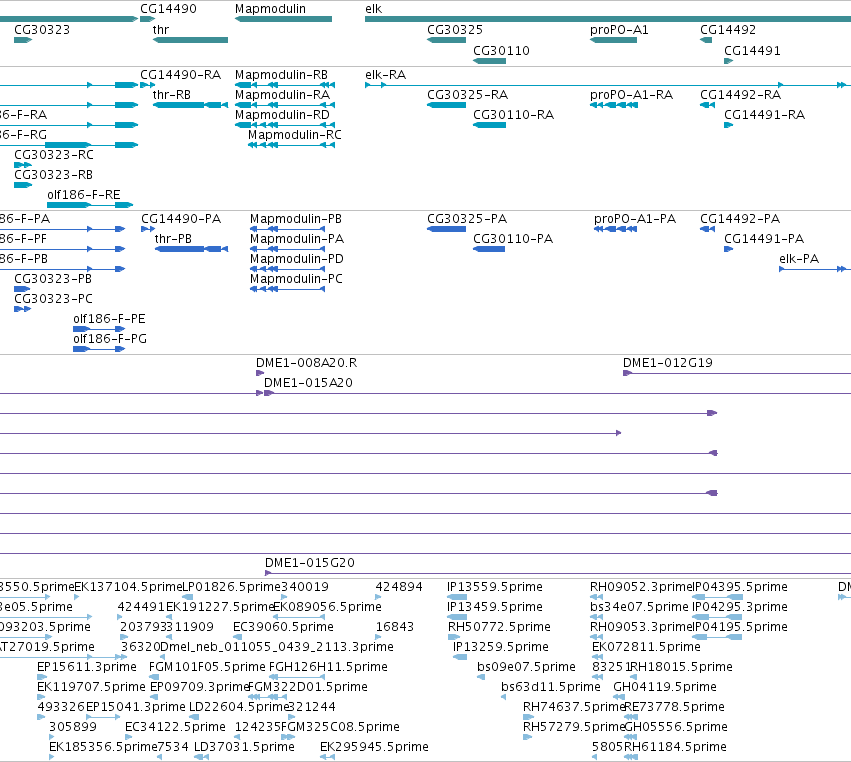Open the CG14492-RA transcript label
851x762 pixels.
[740, 94]
